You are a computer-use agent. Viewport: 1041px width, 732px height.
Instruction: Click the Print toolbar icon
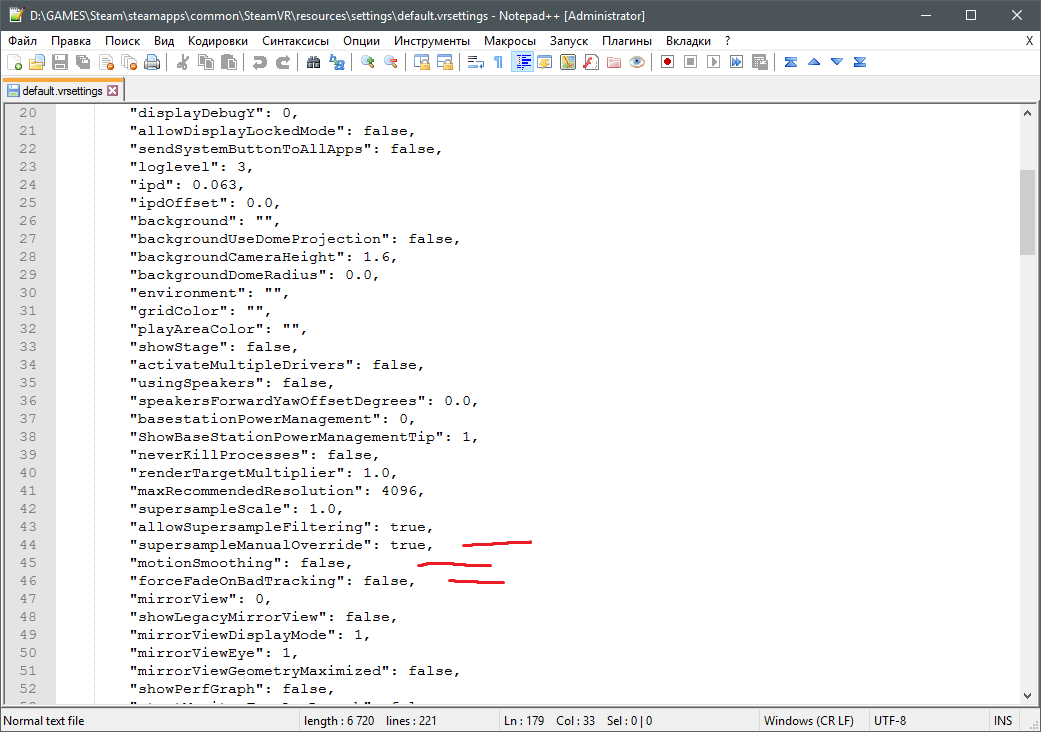[152, 62]
